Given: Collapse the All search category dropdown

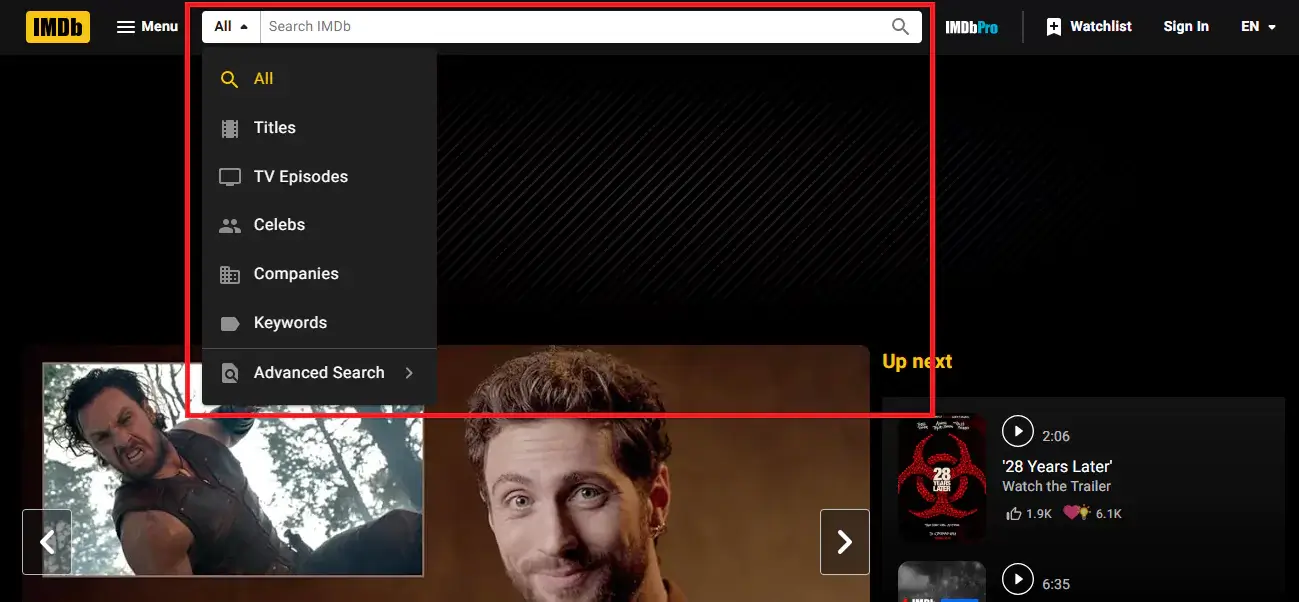Looking at the screenshot, I should [231, 27].
